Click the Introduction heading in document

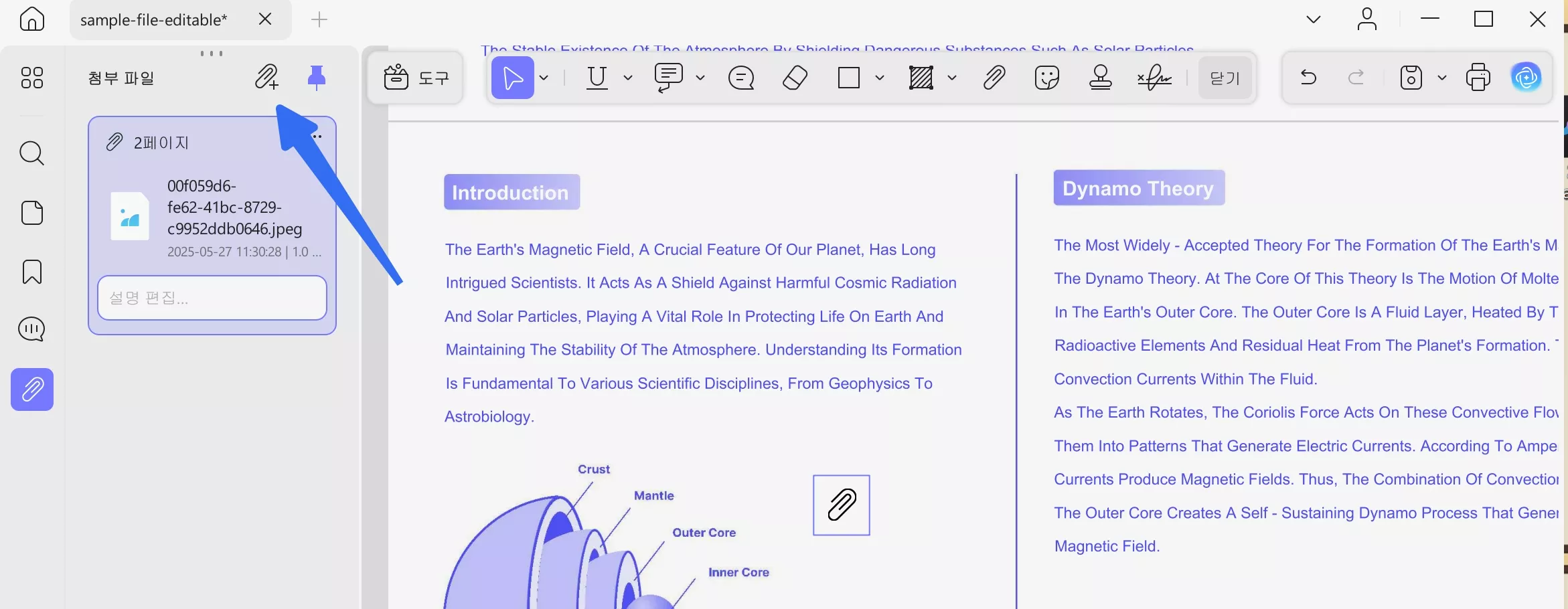pyautogui.click(x=512, y=192)
